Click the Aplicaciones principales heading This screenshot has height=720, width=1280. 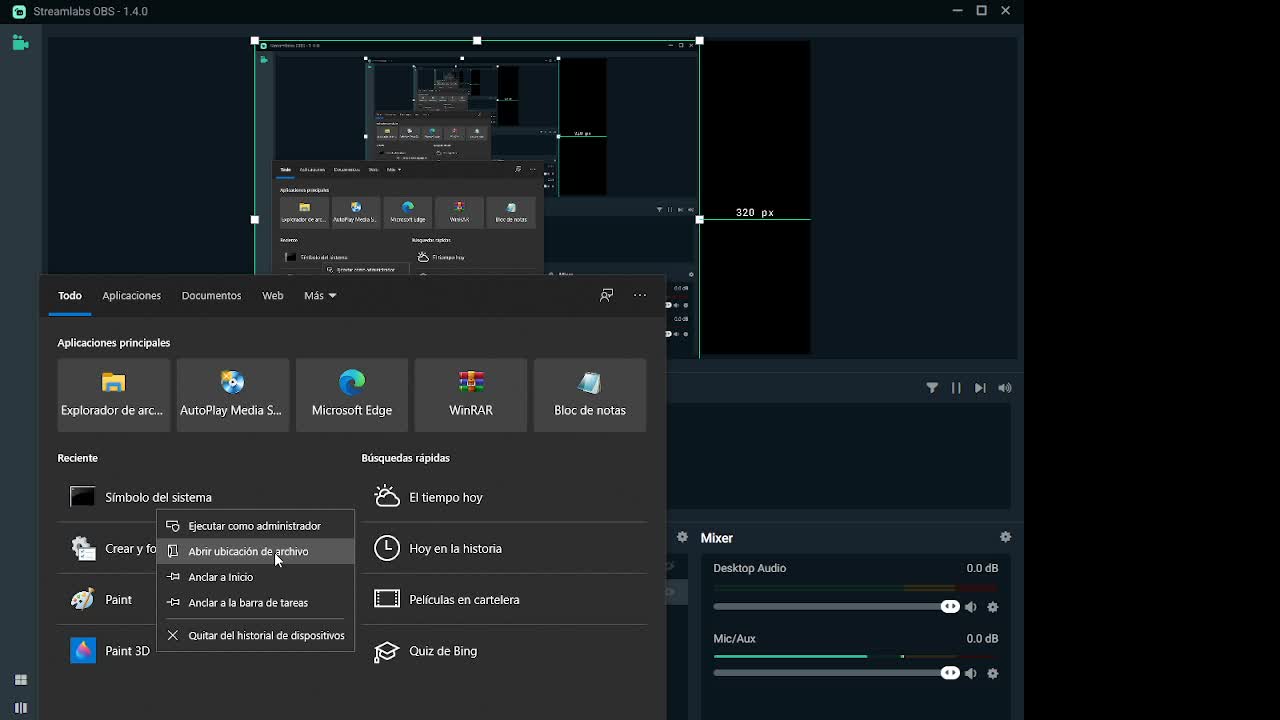[x=114, y=343]
